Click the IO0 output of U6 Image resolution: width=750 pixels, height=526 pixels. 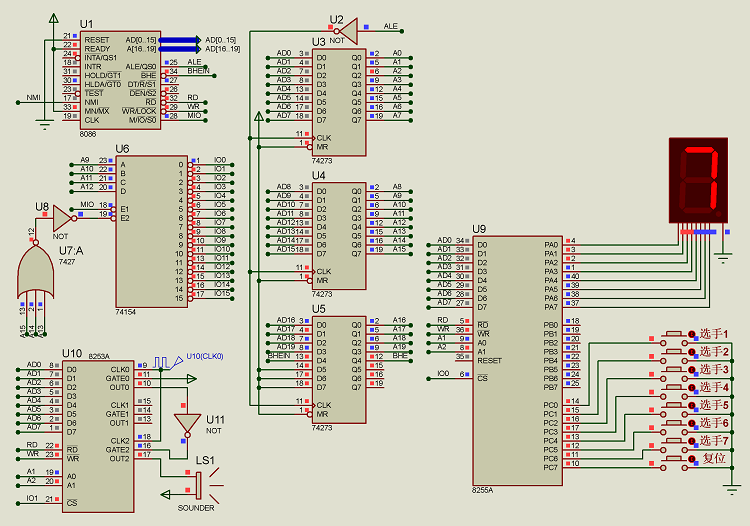tap(220, 160)
